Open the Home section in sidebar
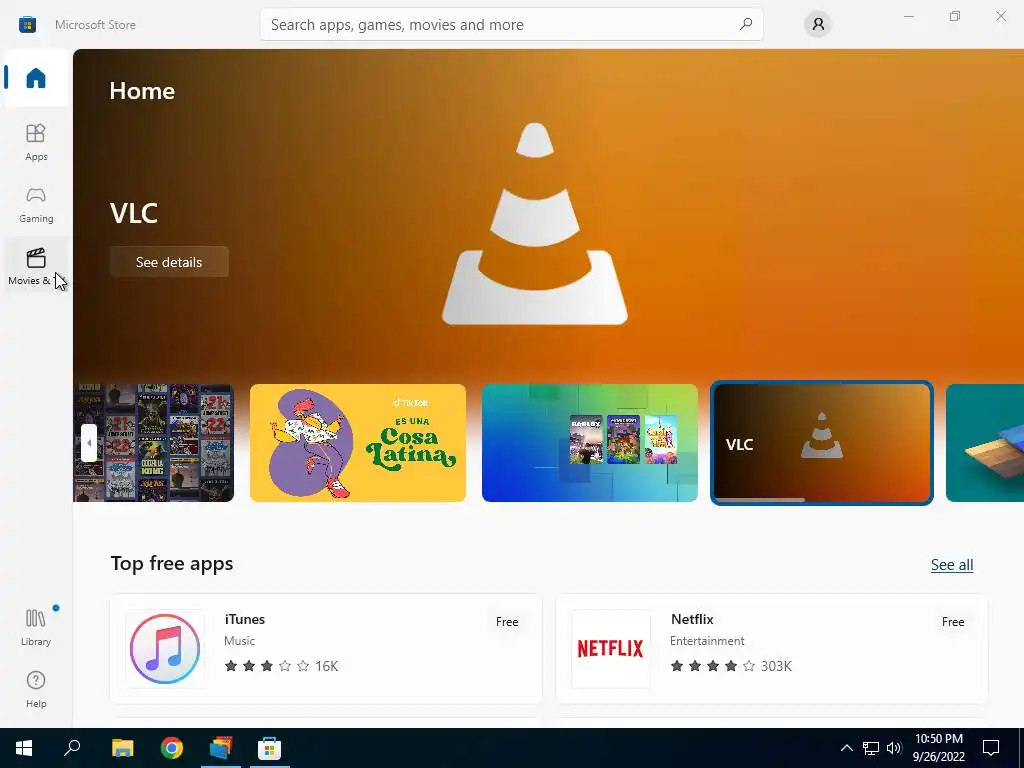The width and height of the screenshot is (1024, 768). click(36, 78)
